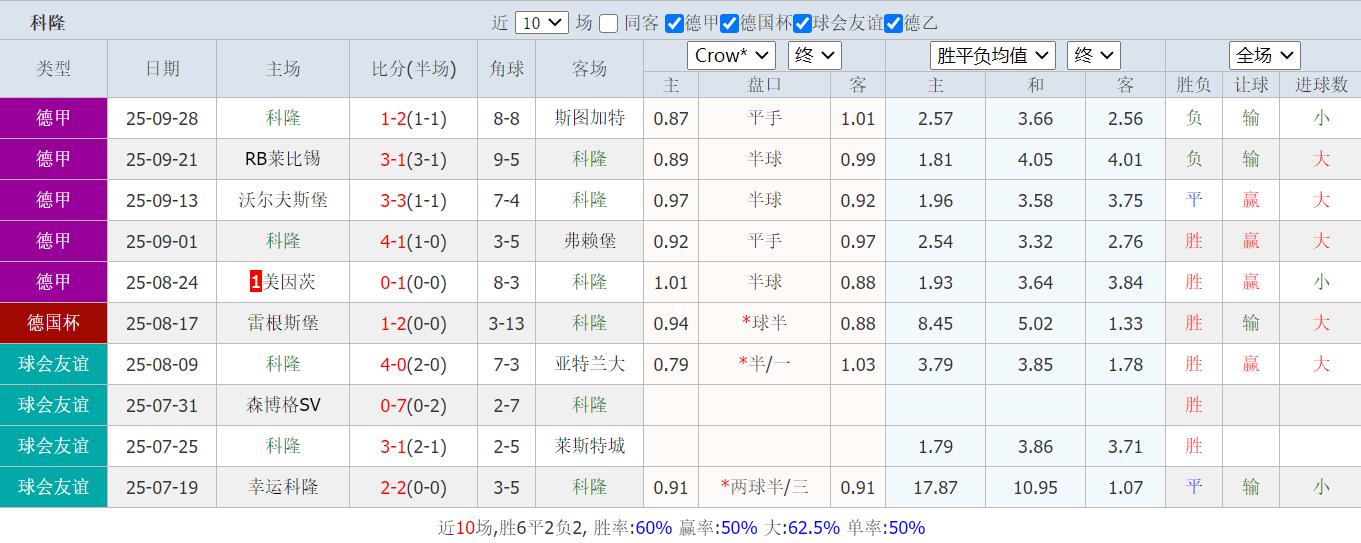
Task: Uncheck the 德乙 league checkbox
Action: (894, 23)
